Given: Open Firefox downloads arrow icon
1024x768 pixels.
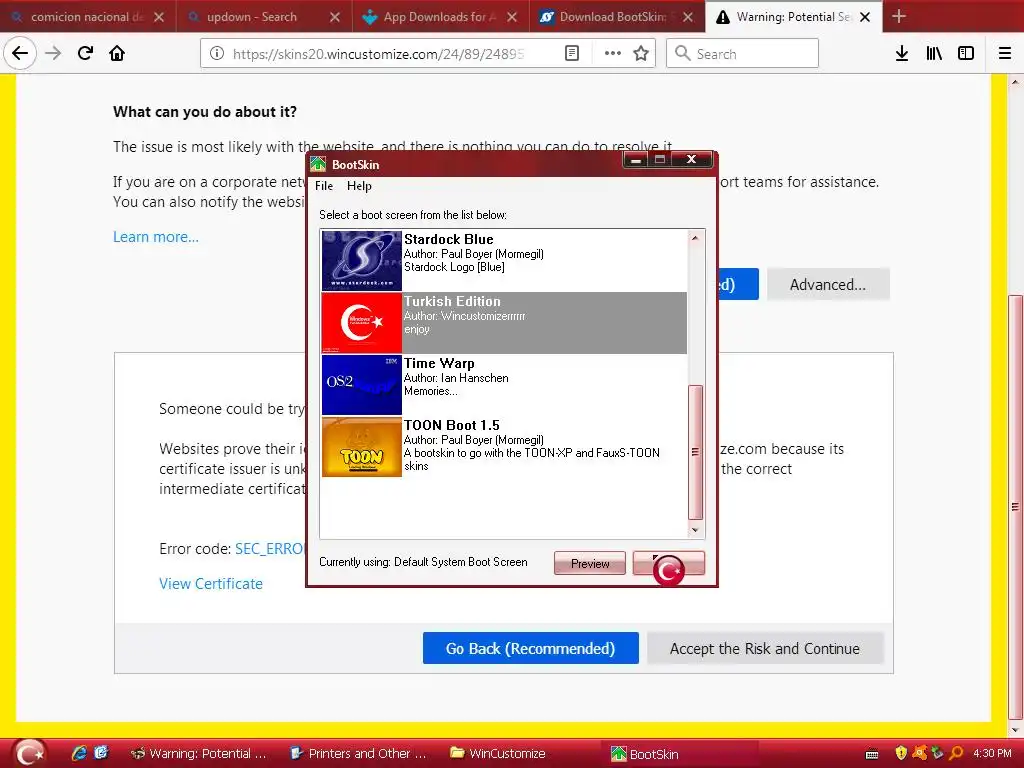Looking at the screenshot, I should tap(902, 54).
